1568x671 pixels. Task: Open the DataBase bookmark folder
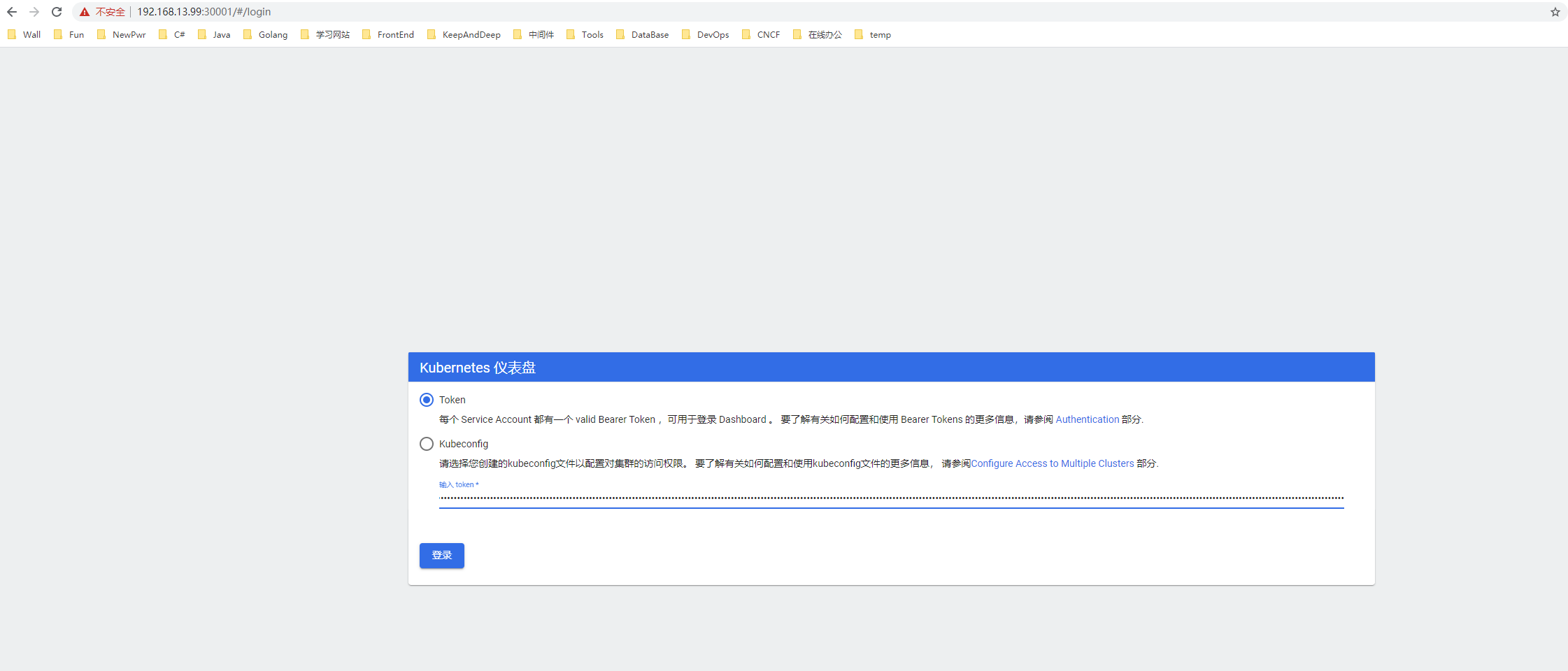[642, 34]
